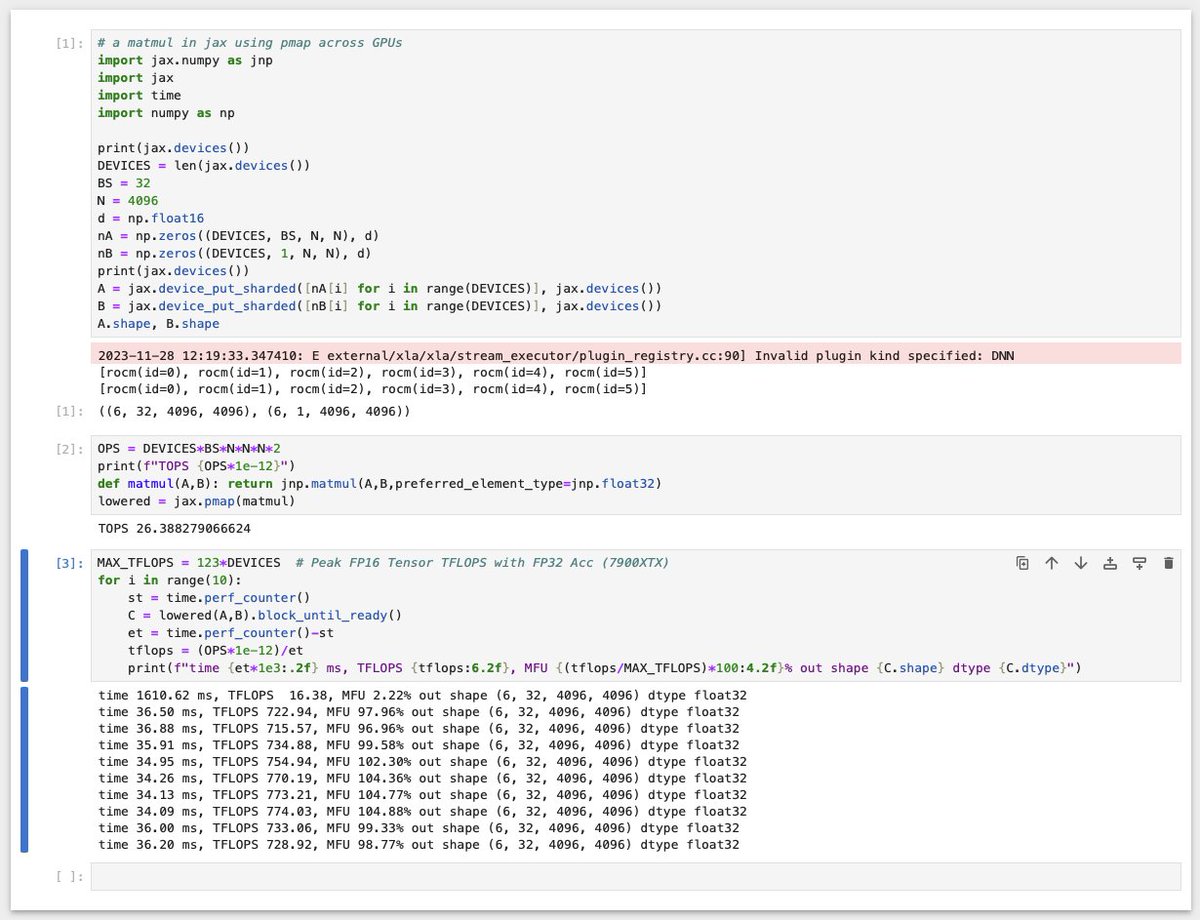Collapse cell 3 input via blue bar
Viewport: 1200px width, 920px height.
[25, 615]
